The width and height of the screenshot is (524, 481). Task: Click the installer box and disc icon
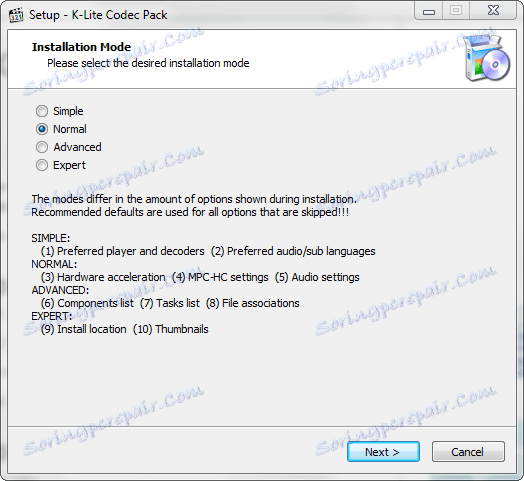tap(488, 58)
